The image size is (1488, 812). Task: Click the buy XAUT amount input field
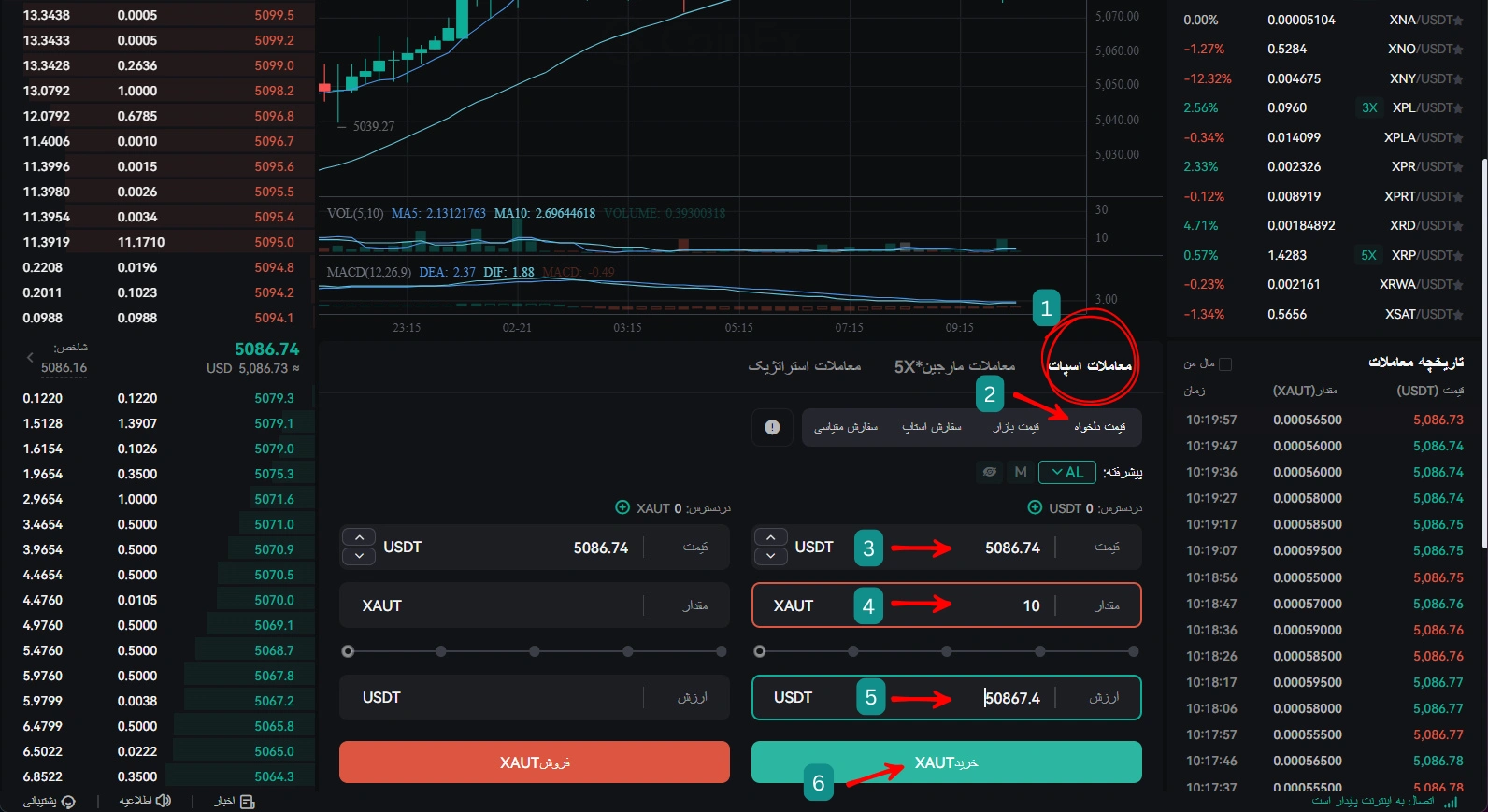point(946,605)
